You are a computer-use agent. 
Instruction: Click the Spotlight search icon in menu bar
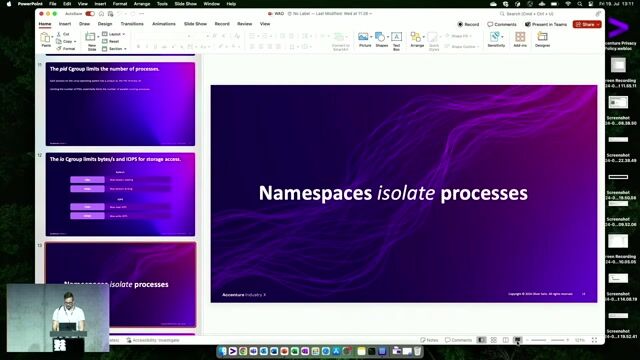pyautogui.click(x=580, y=4)
